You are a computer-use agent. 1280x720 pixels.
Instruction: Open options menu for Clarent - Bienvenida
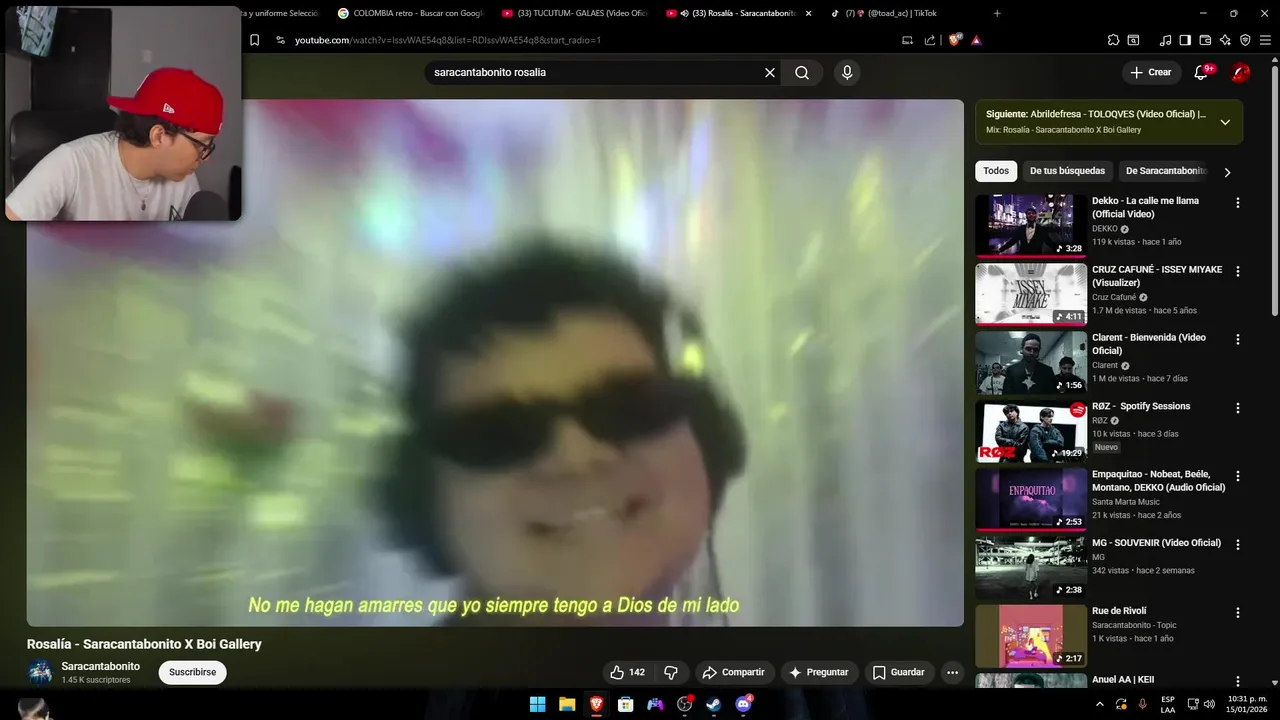pos(1237,339)
